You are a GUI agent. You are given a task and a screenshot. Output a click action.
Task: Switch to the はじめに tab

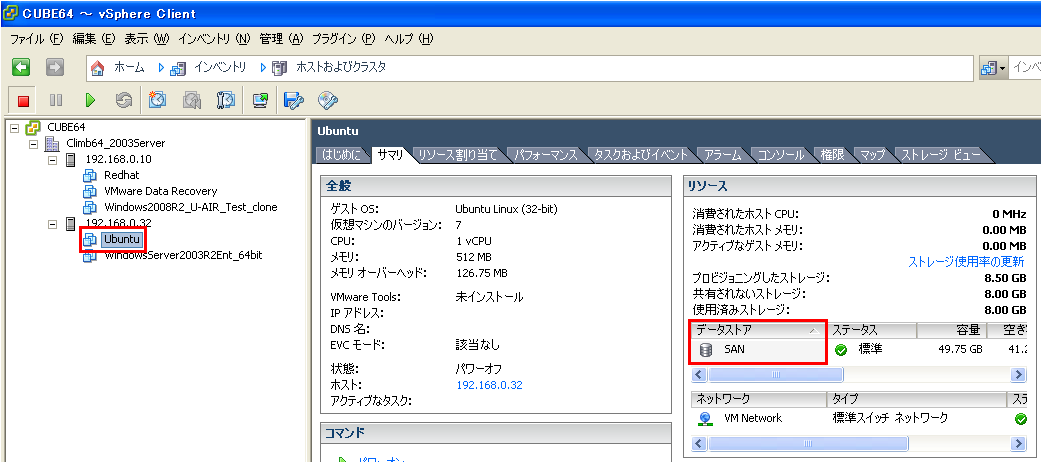pyautogui.click(x=342, y=155)
